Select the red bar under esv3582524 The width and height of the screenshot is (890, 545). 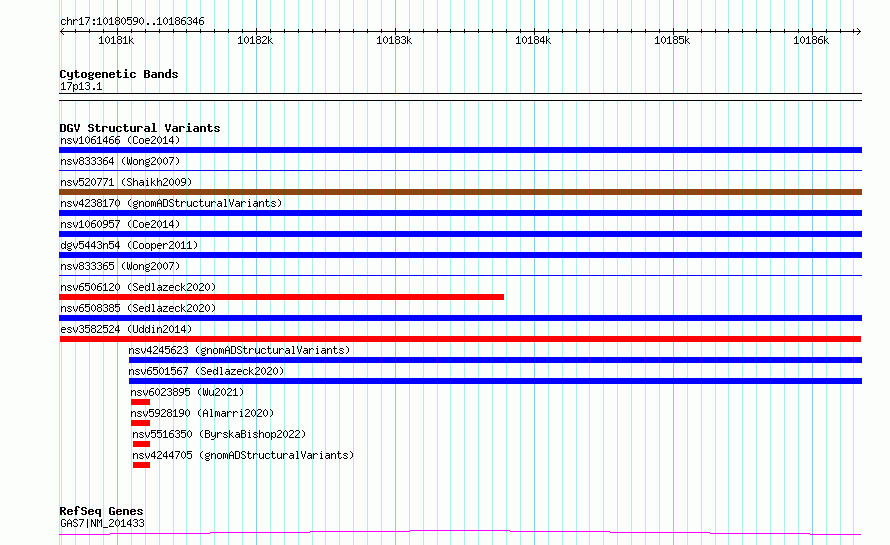(460, 339)
